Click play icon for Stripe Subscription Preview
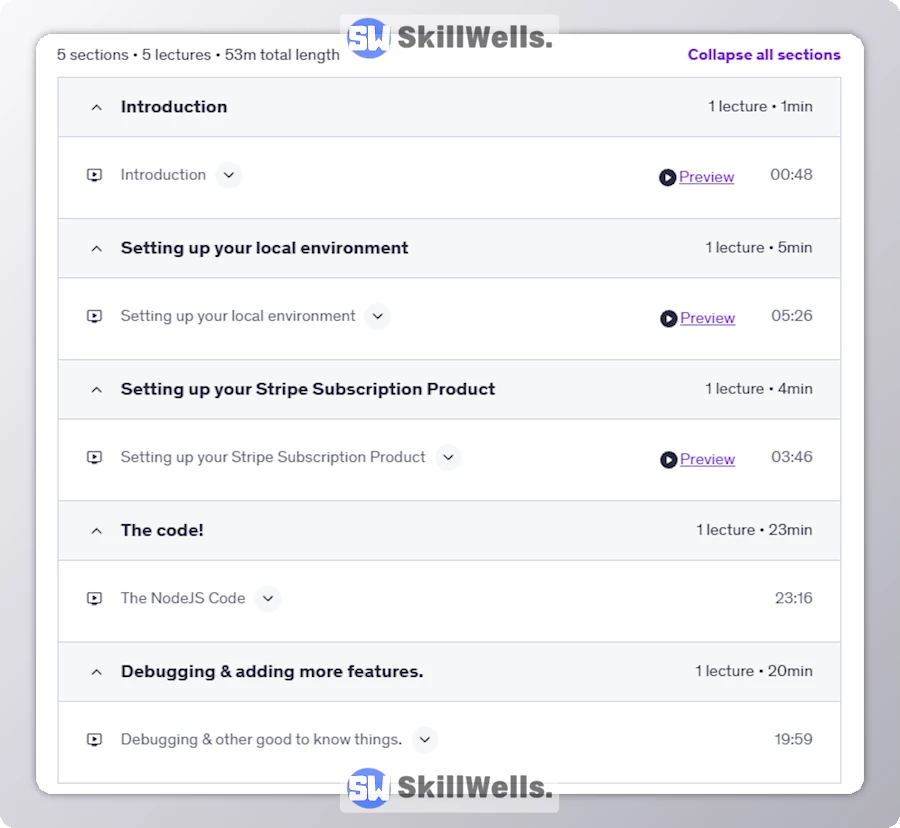The height and width of the screenshot is (828, 900). click(x=668, y=459)
